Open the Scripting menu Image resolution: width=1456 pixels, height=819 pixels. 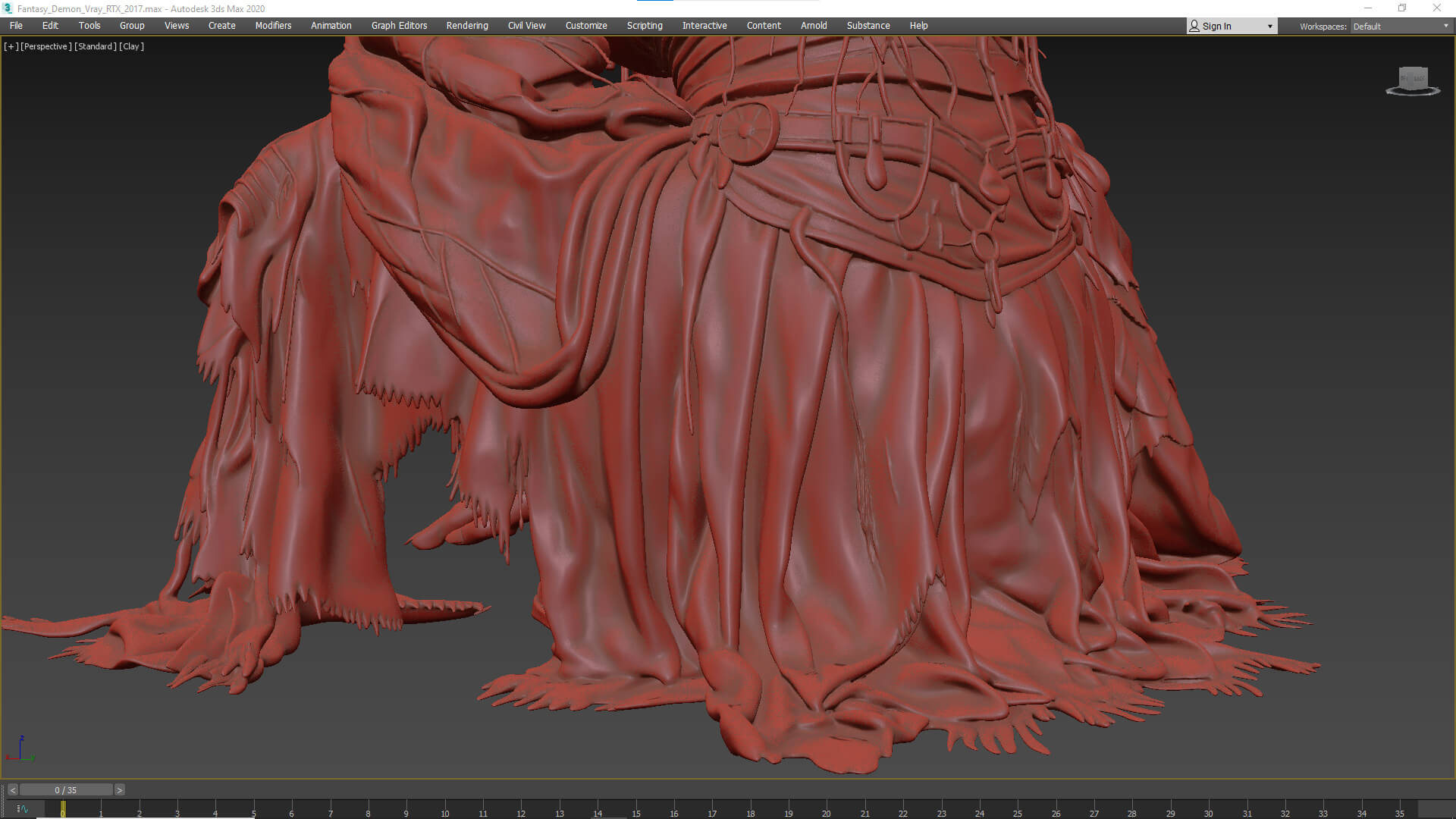coord(645,26)
